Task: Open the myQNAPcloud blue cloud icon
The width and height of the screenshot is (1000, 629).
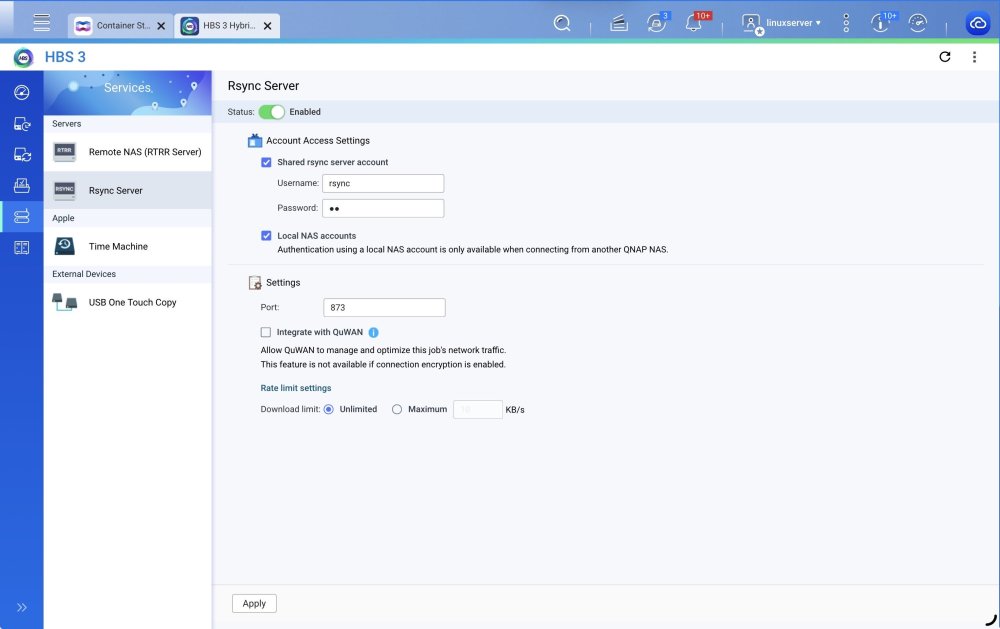Action: 978,24
